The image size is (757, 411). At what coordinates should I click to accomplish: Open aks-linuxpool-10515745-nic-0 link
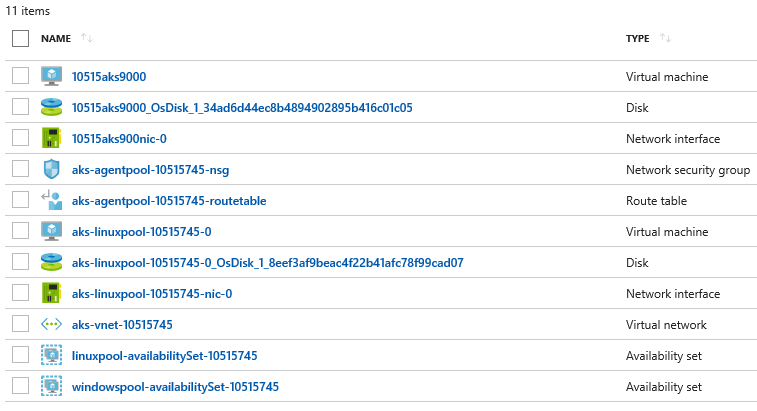point(152,294)
